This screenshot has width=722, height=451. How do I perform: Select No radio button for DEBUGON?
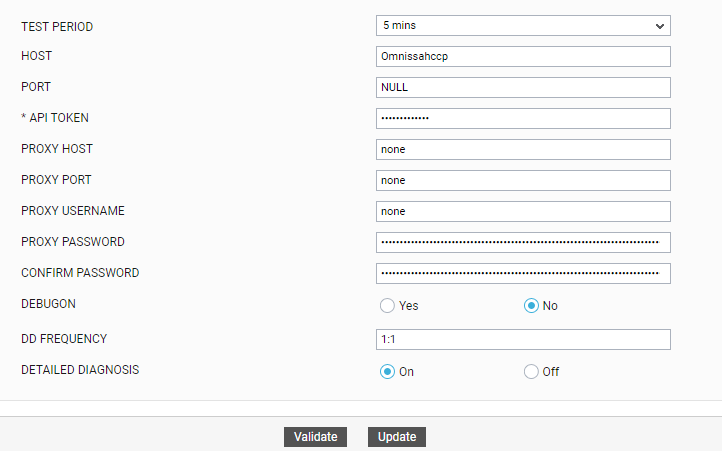[x=531, y=306]
